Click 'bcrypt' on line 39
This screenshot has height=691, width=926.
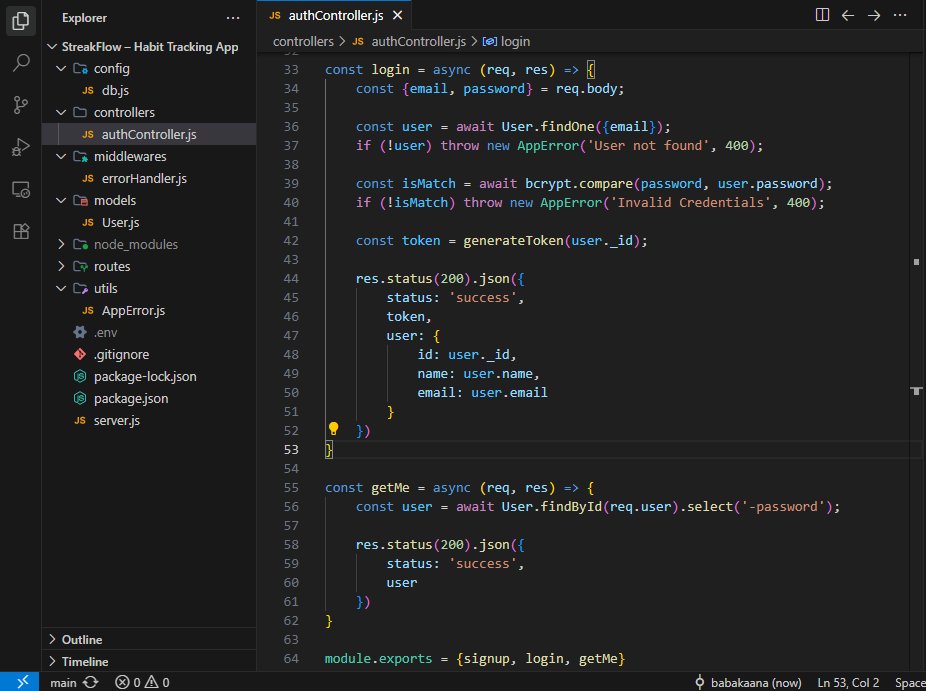point(548,184)
